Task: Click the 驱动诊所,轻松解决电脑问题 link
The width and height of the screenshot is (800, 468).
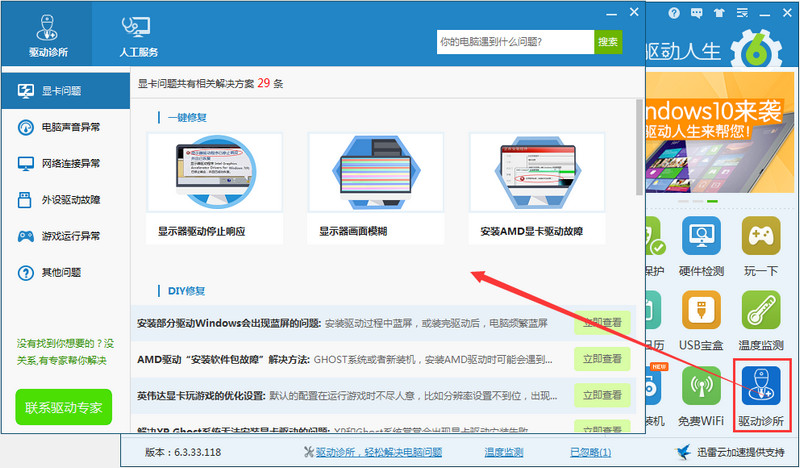Action: [379, 452]
